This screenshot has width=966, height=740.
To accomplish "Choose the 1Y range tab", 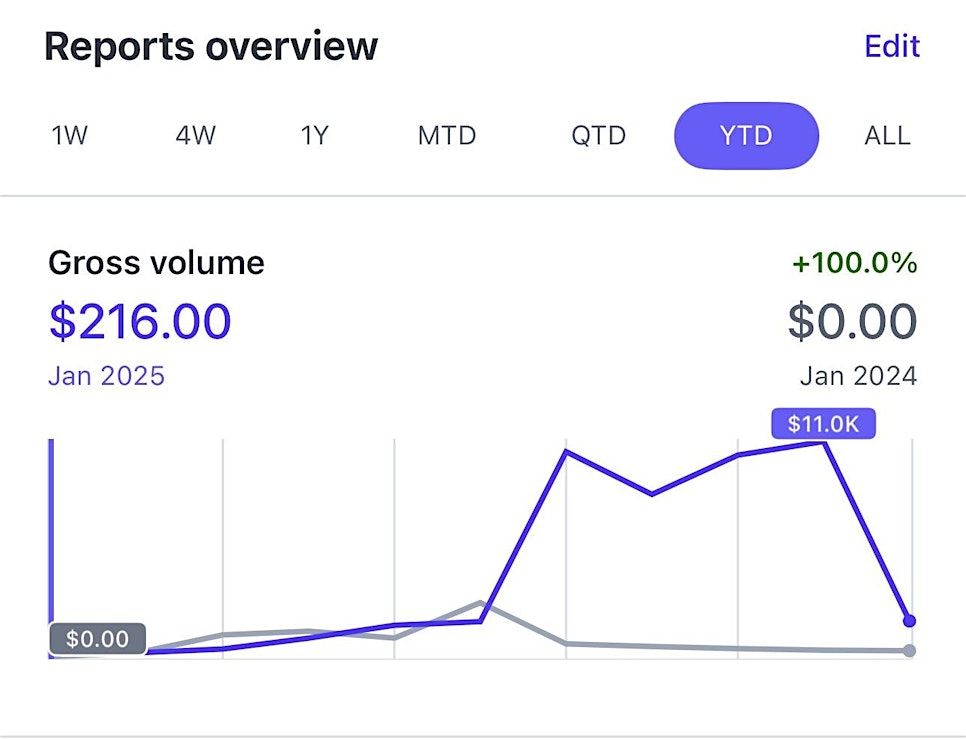I will click(315, 135).
